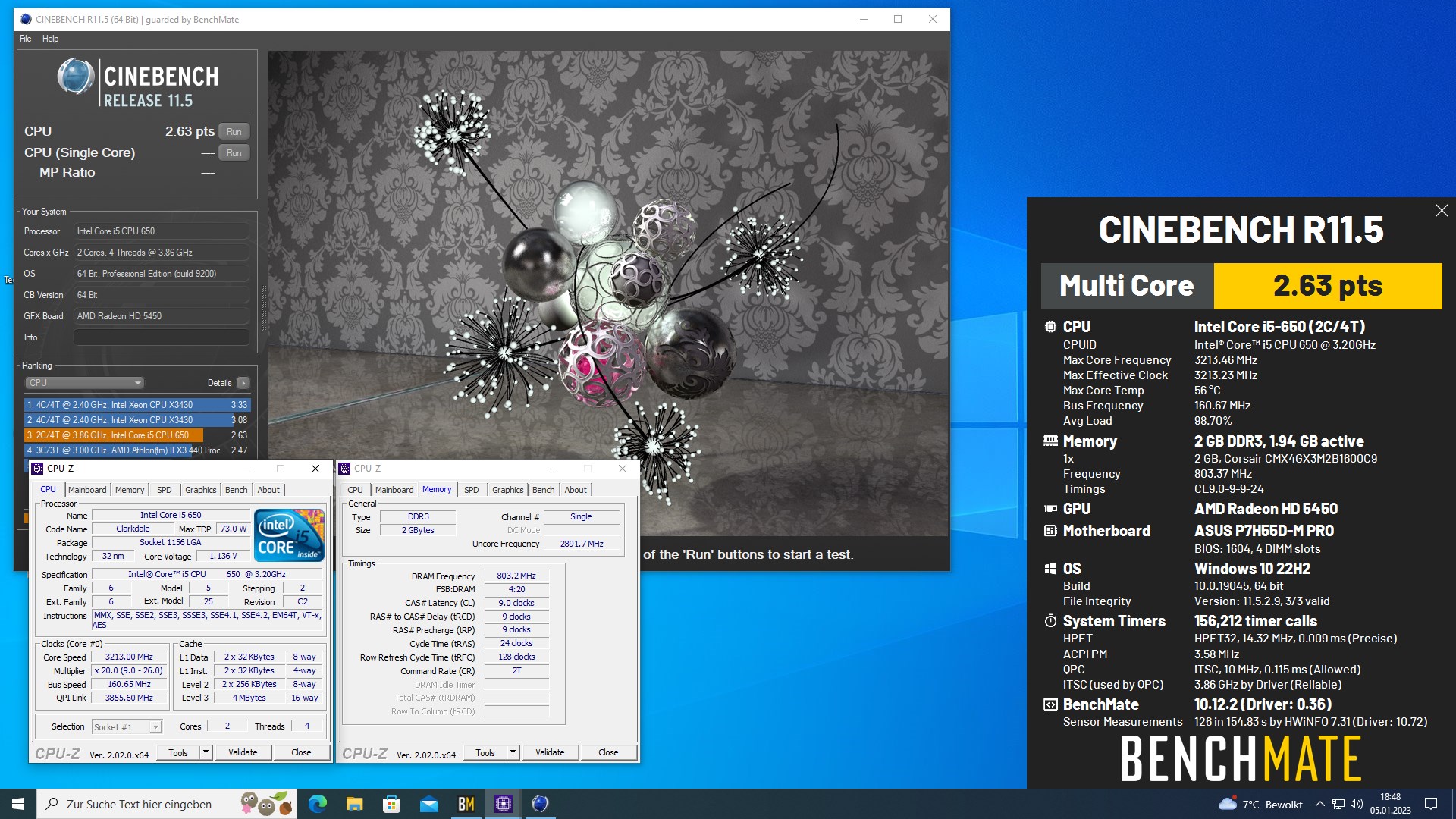Click Tools button in left CPU-Z window
This screenshot has height=819, width=1456.
tap(178, 752)
